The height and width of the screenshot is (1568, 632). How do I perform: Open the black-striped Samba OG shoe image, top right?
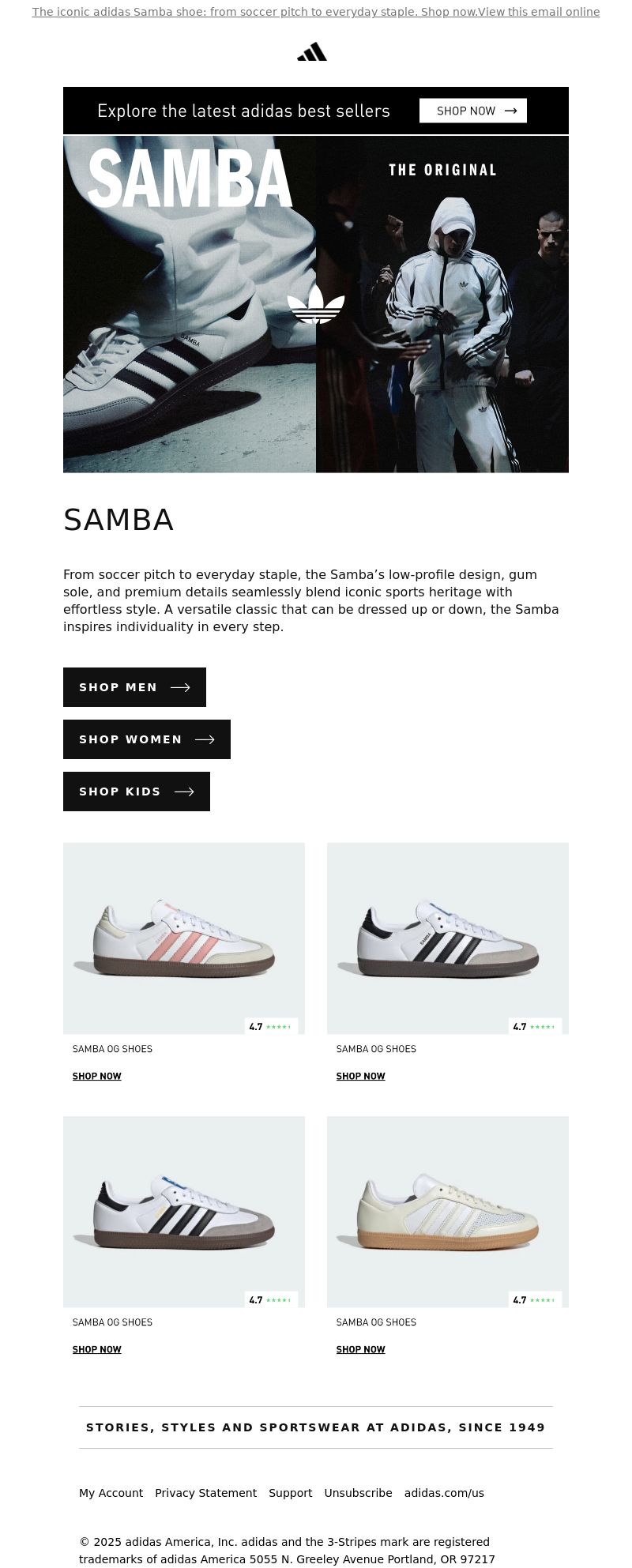pos(448,938)
